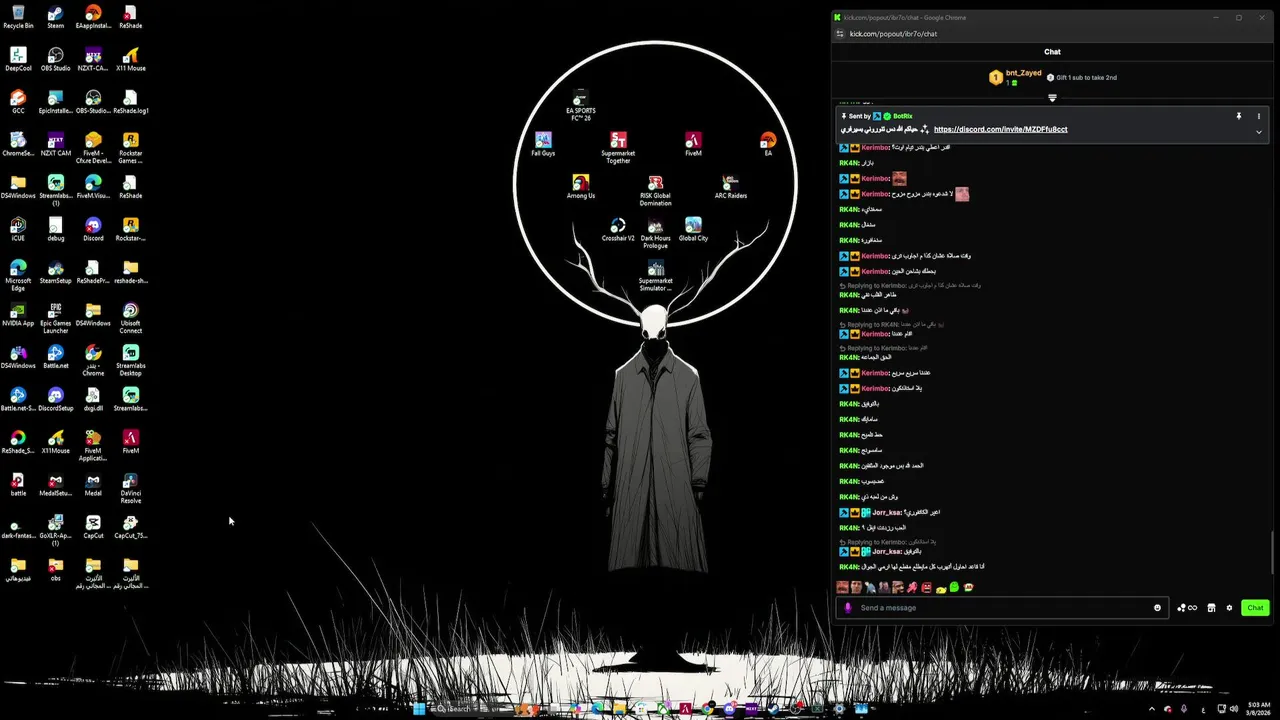Select the Supermarket Together game icon
1280x720 pixels.
(618, 147)
